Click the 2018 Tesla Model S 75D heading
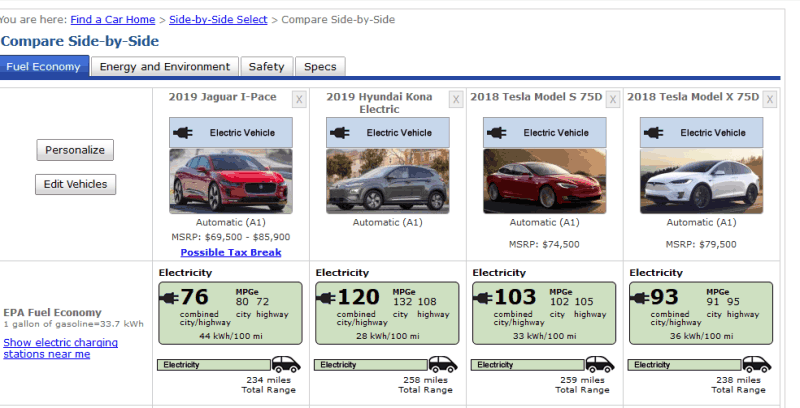Image resolution: width=800 pixels, height=408 pixels. (x=536, y=97)
